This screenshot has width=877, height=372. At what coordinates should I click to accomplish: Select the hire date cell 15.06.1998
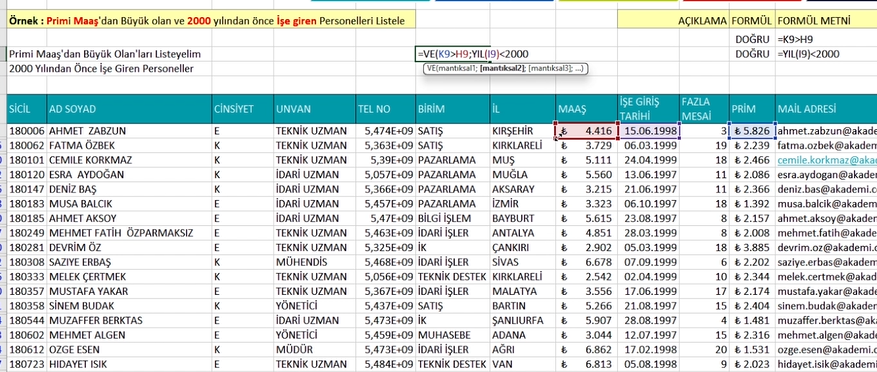649,131
